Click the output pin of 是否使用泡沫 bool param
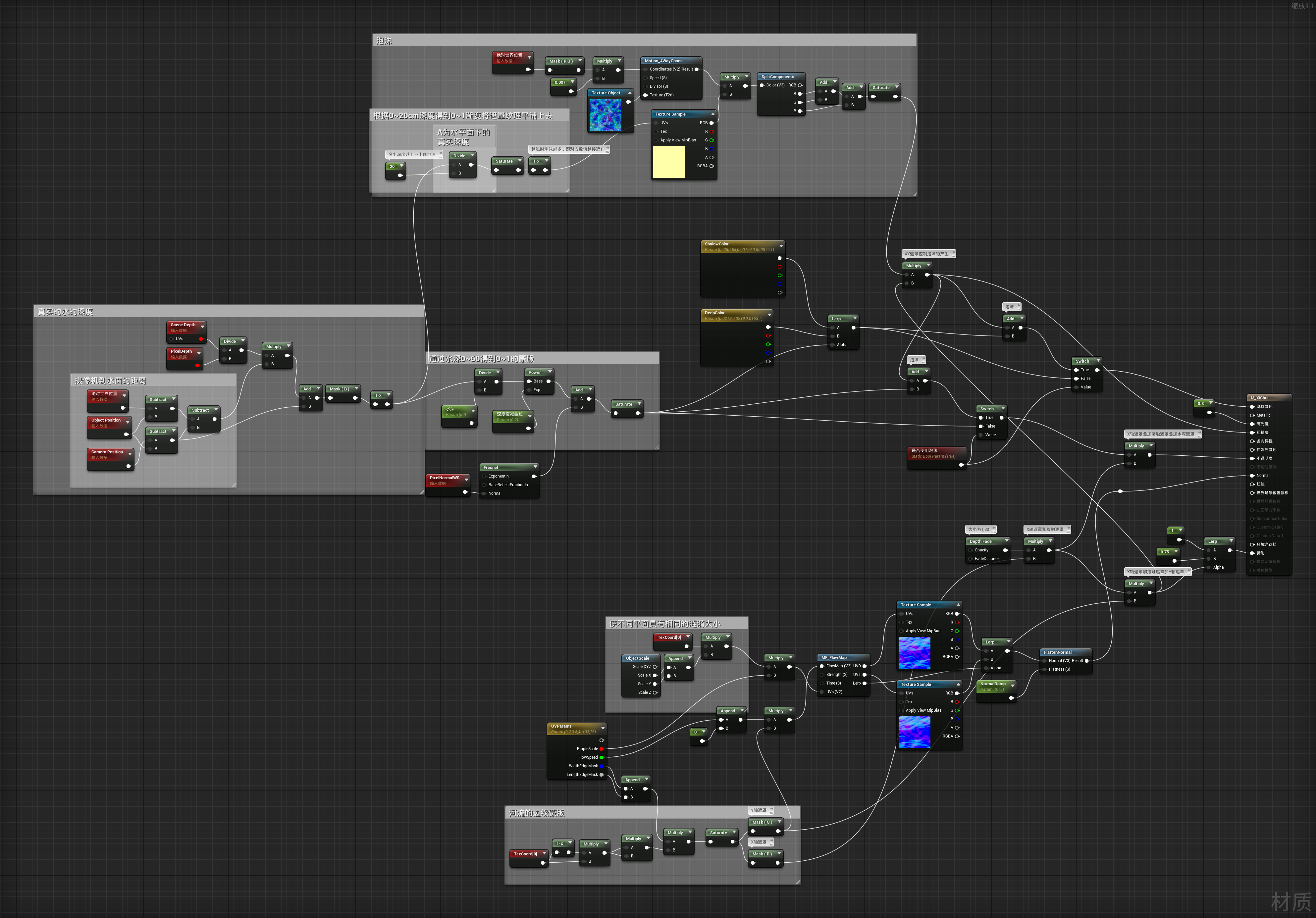1316x918 pixels. click(961, 465)
